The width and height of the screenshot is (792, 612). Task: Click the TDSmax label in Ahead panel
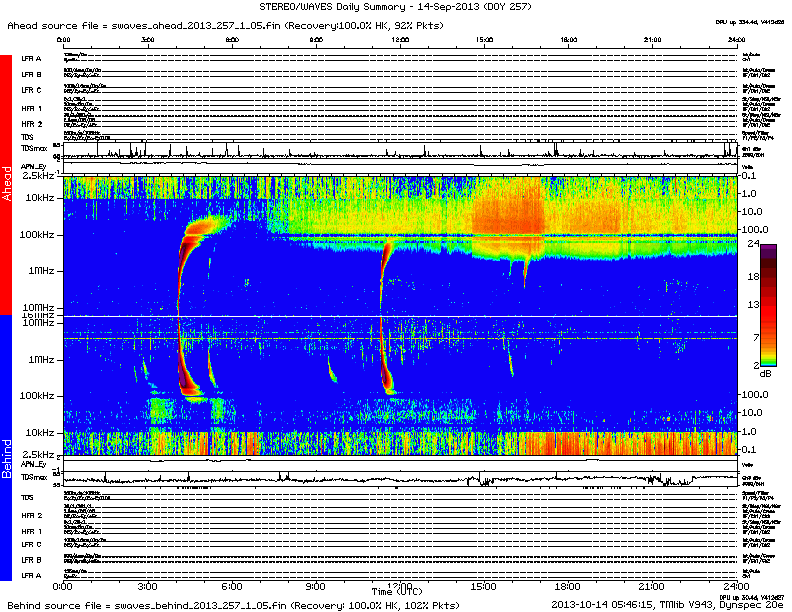tap(33, 150)
